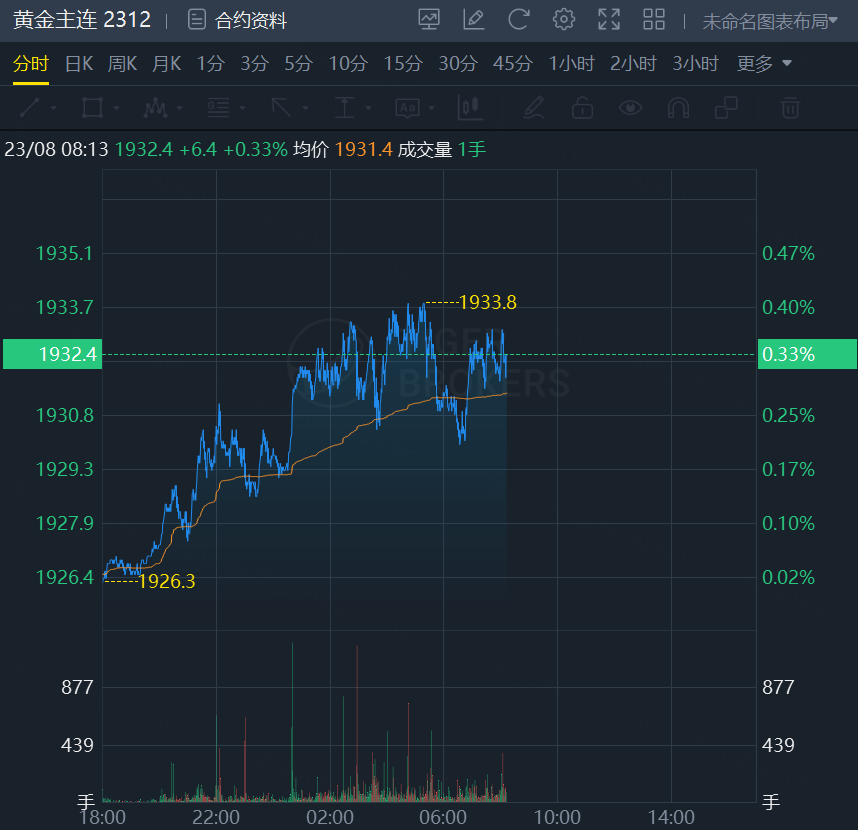Screen dimensions: 858x830
Task: Switch to 周K tab
Action: 122,63
